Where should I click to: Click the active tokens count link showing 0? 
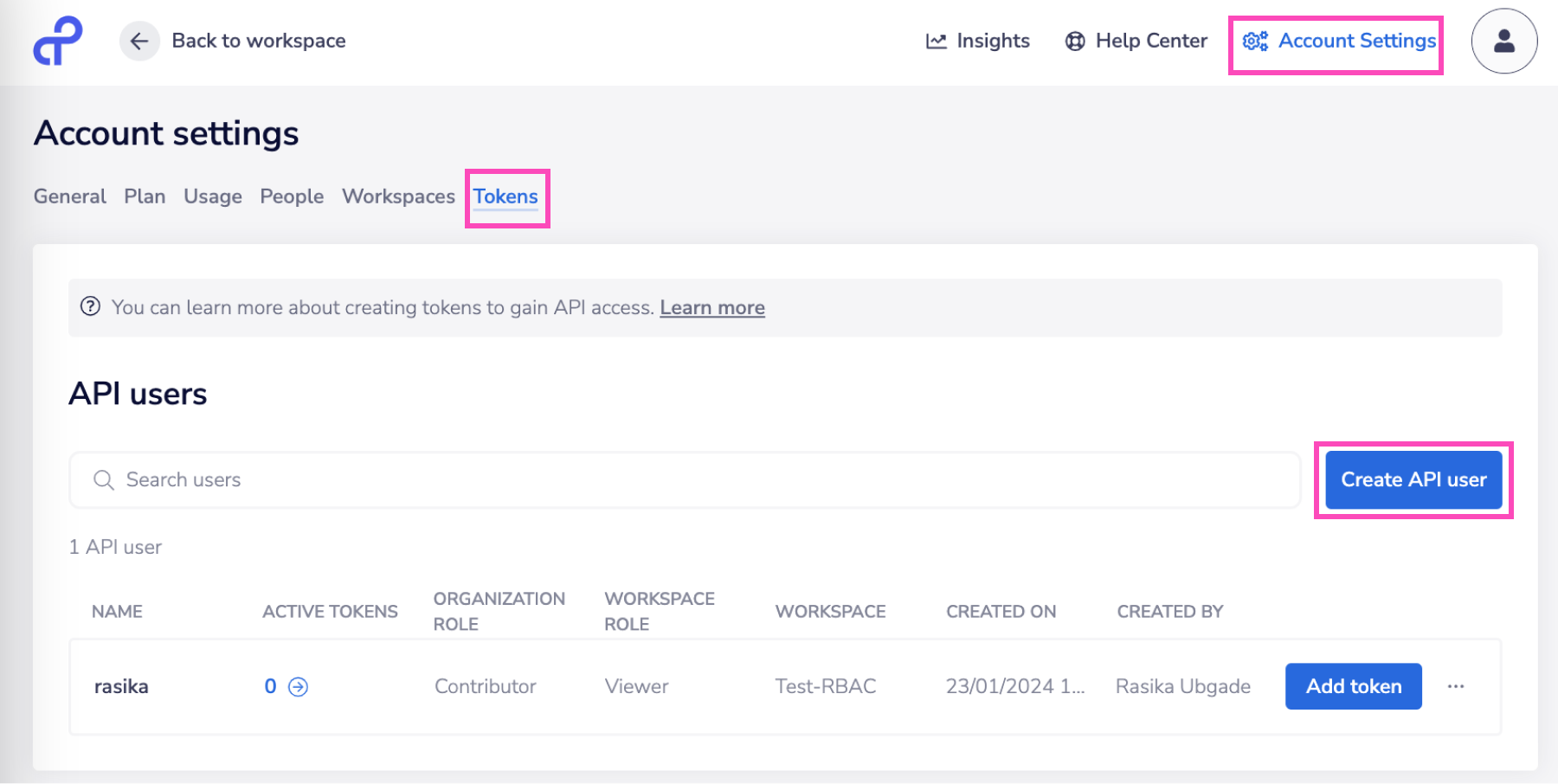(x=269, y=686)
